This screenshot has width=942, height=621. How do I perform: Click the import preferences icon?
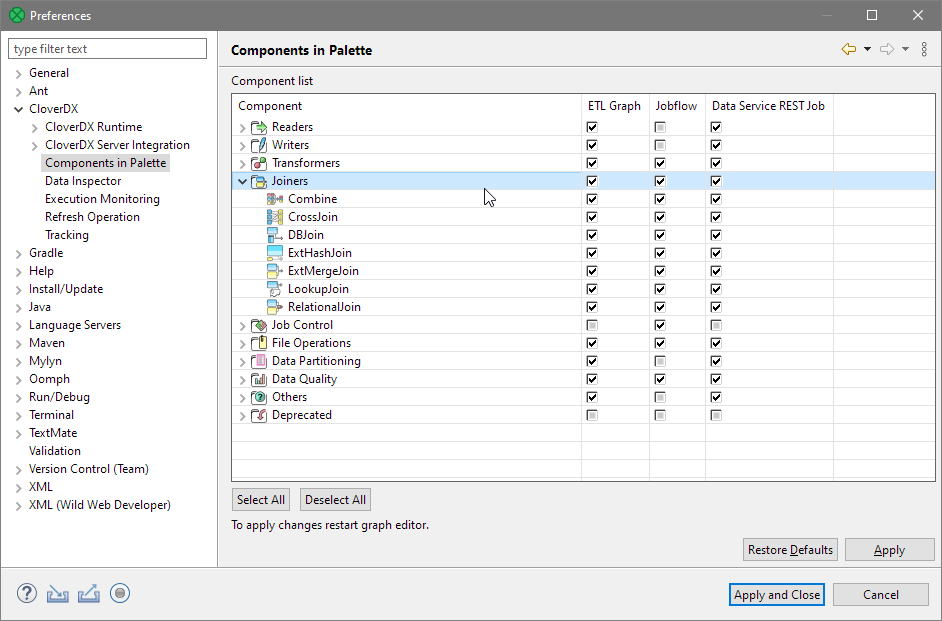coord(57,593)
